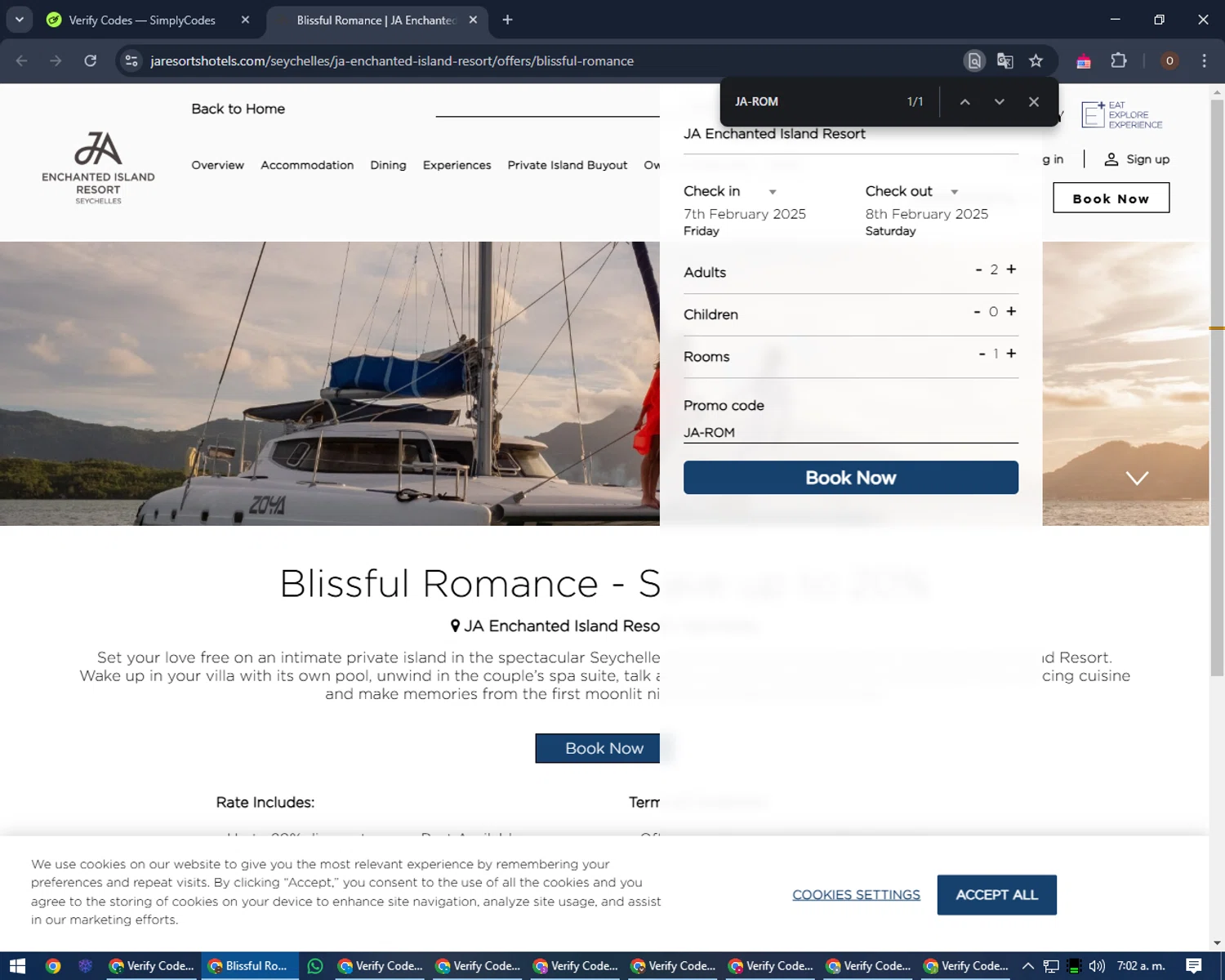Open Blissful Ro... taskbar window
The image size is (1225, 980).
(x=250, y=966)
